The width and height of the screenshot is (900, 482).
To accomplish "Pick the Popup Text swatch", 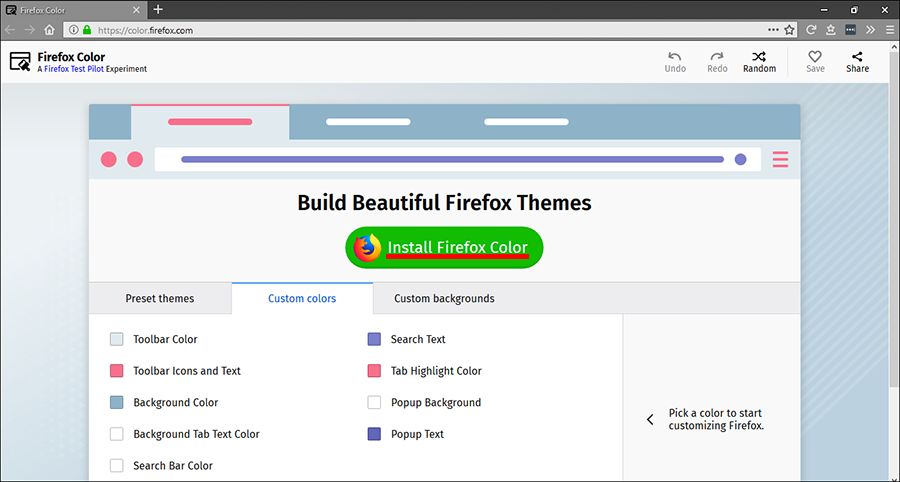I will 374,434.
